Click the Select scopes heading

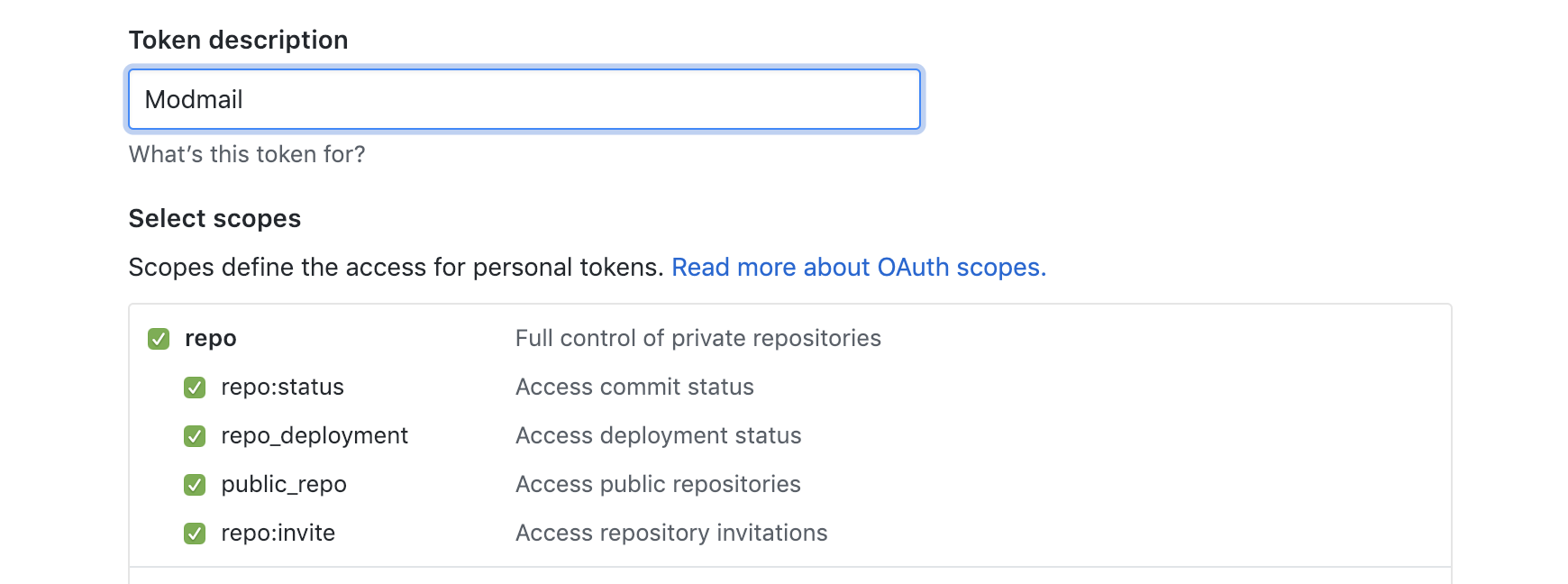pyautogui.click(x=214, y=219)
